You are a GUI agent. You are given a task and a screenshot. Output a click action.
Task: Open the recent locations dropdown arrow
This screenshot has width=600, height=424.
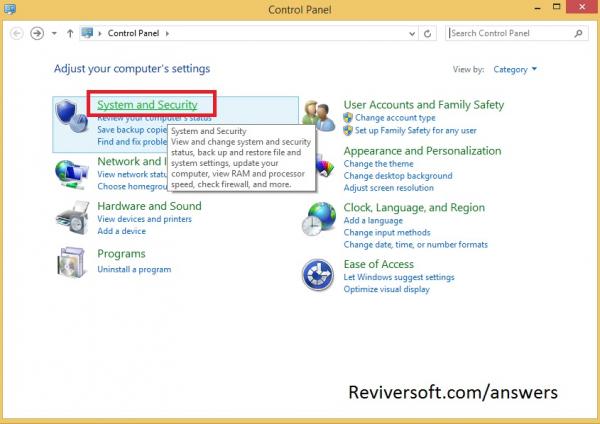[54, 33]
